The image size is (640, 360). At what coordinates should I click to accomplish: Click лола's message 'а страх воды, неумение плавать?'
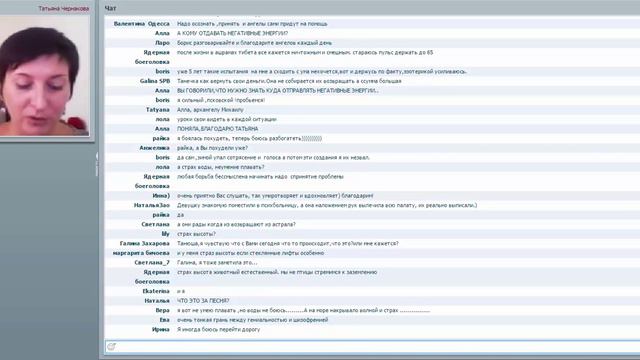[220, 167]
